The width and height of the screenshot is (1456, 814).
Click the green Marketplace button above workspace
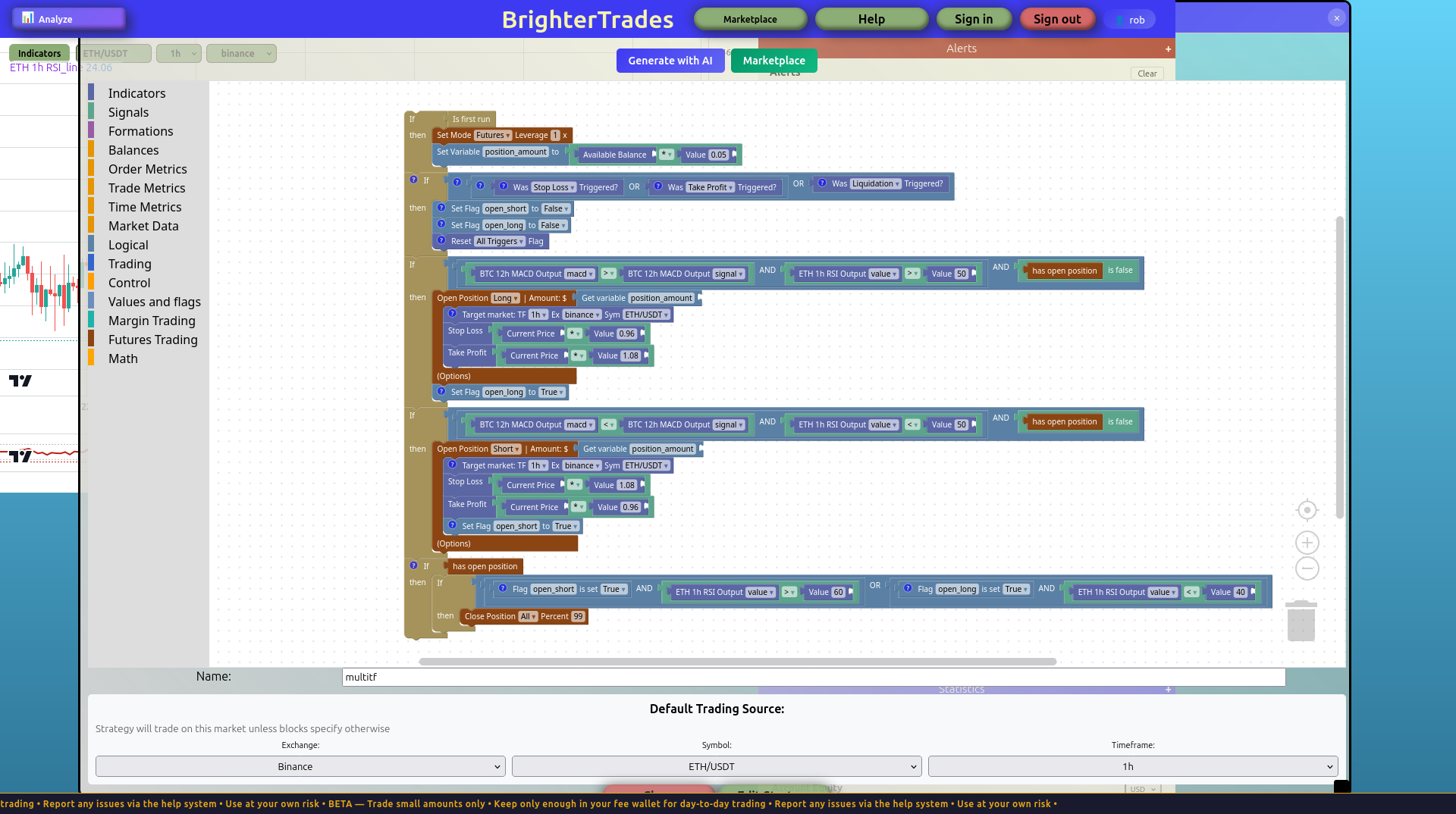(x=773, y=61)
